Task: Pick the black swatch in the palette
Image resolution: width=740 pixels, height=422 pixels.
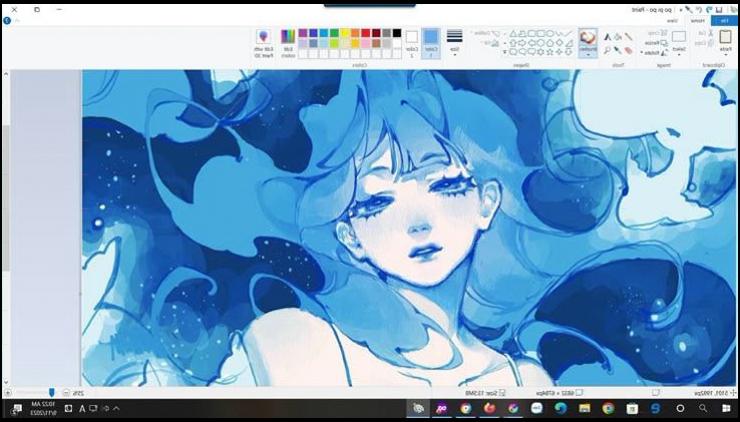Action: [397, 33]
